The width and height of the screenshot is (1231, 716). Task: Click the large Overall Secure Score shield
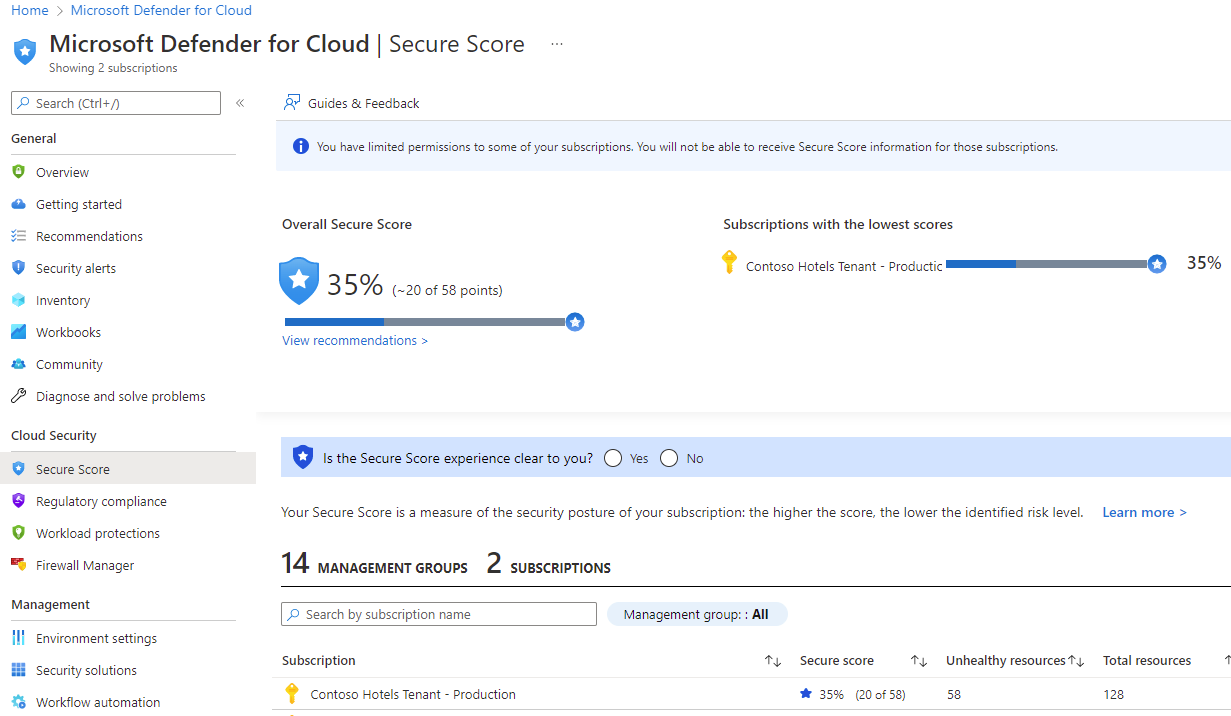(299, 281)
